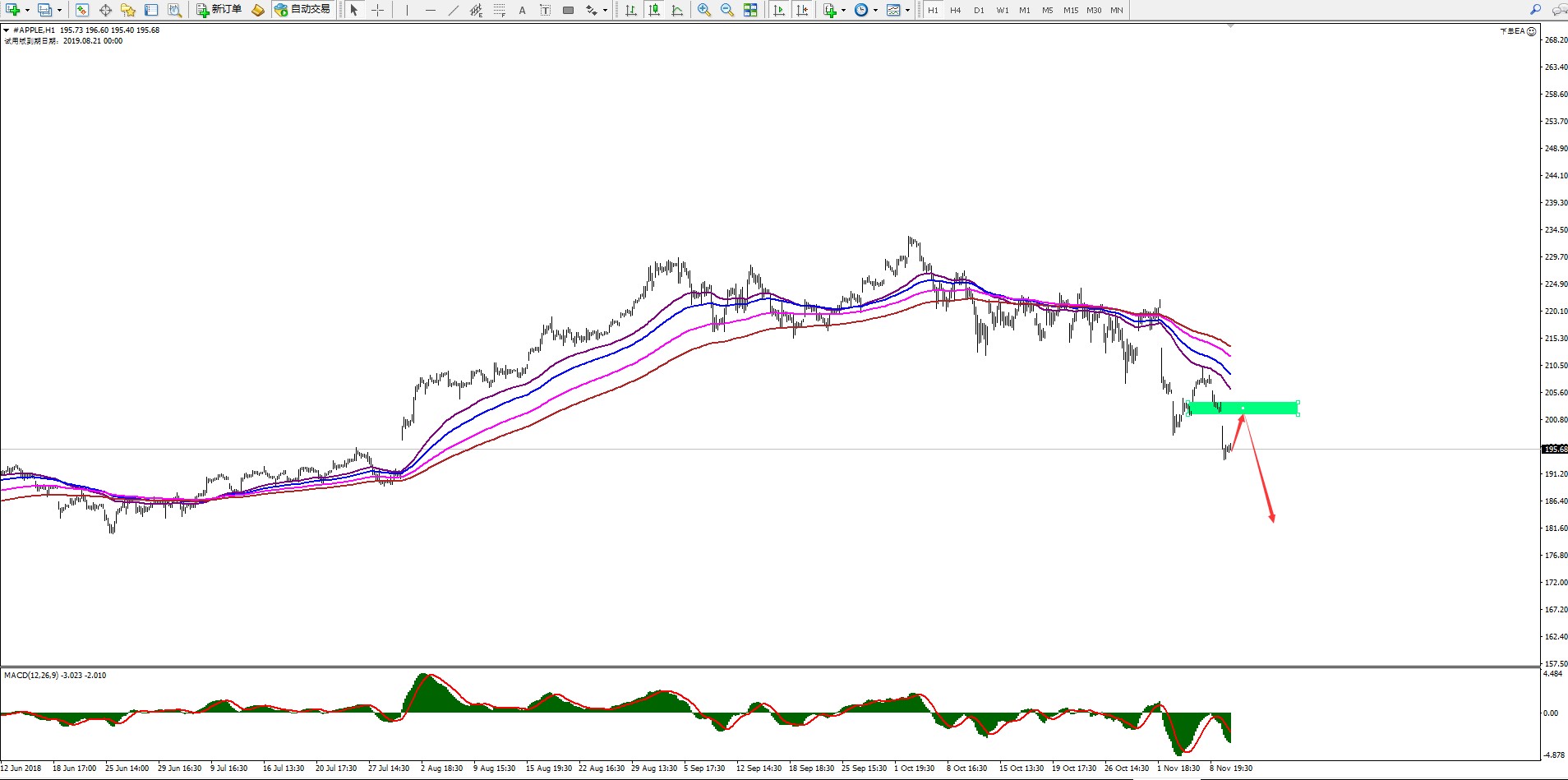Choose the horizontal line tool
The height and width of the screenshot is (780, 1568).
pos(430,10)
